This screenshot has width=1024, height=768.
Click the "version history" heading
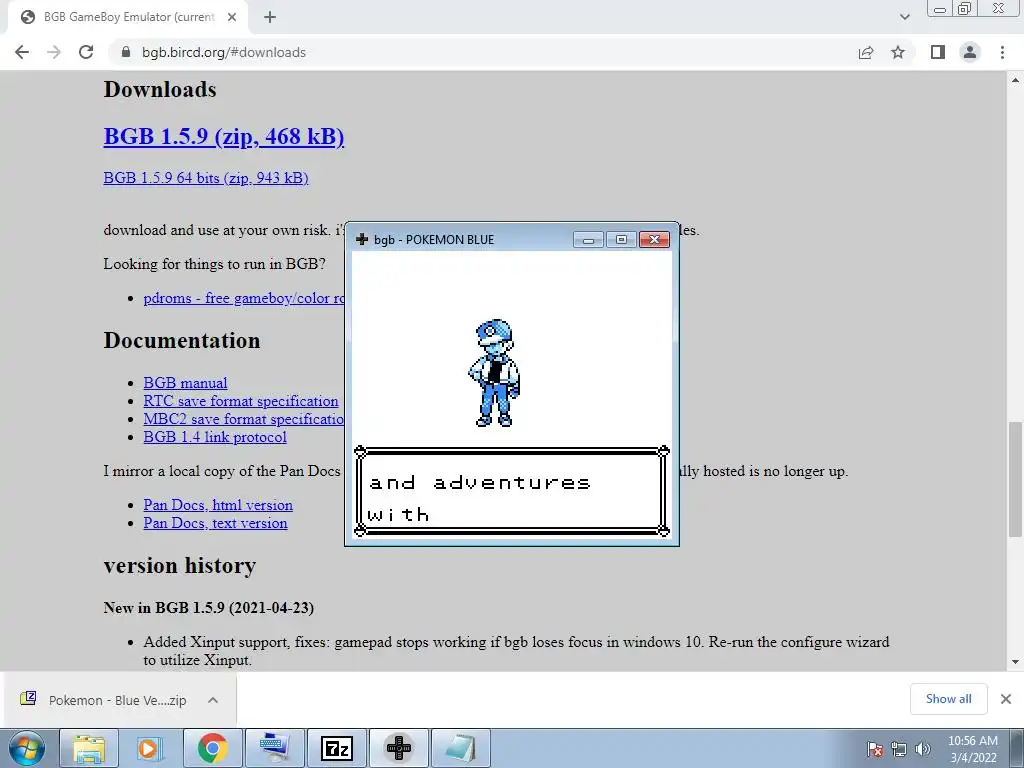click(x=180, y=565)
